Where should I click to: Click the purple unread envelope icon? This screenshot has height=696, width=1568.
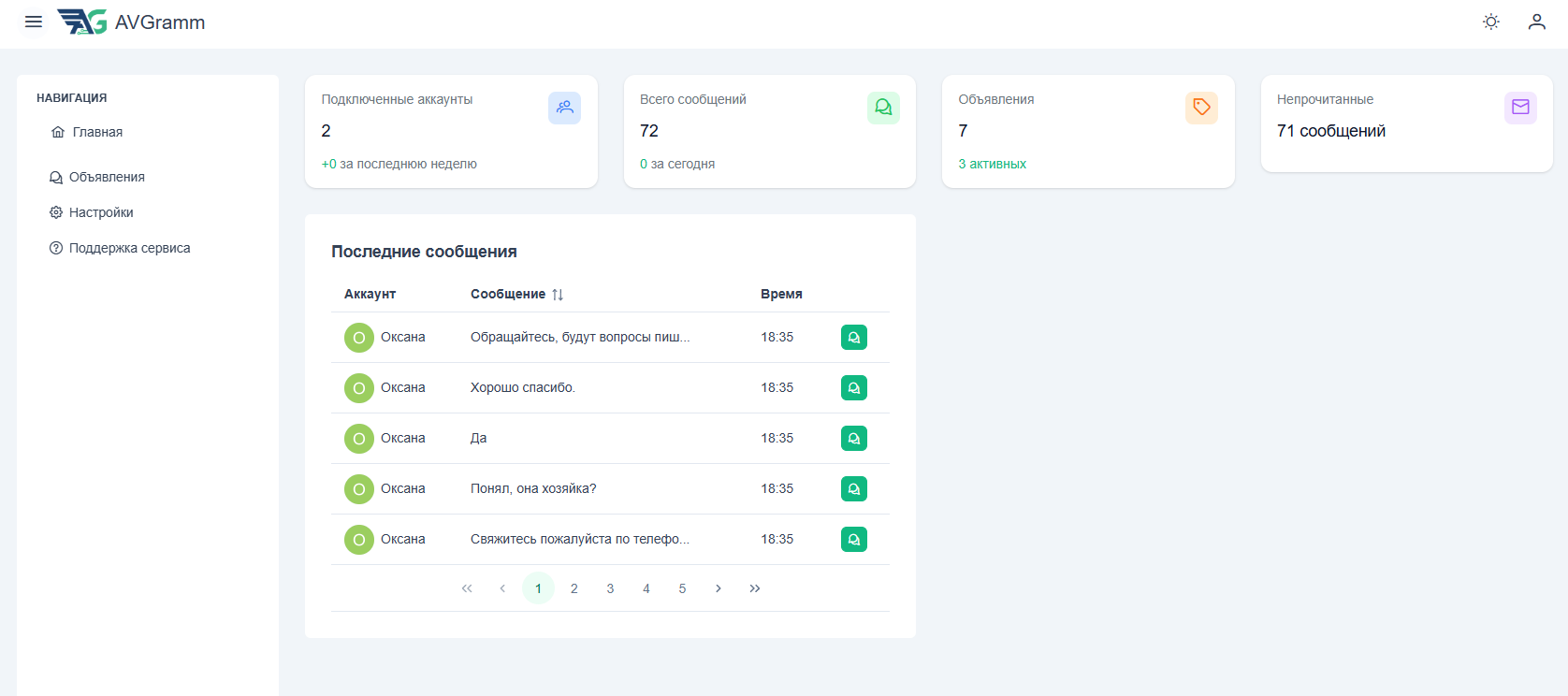click(1520, 108)
